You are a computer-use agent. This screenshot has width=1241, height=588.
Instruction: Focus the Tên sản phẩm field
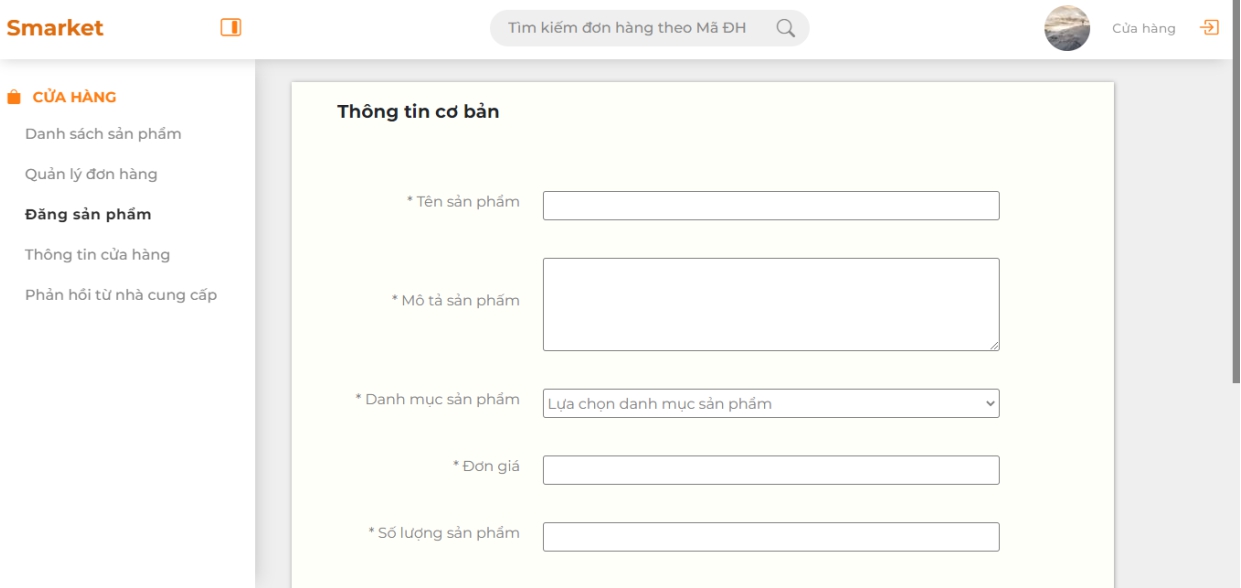click(x=771, y=205)
